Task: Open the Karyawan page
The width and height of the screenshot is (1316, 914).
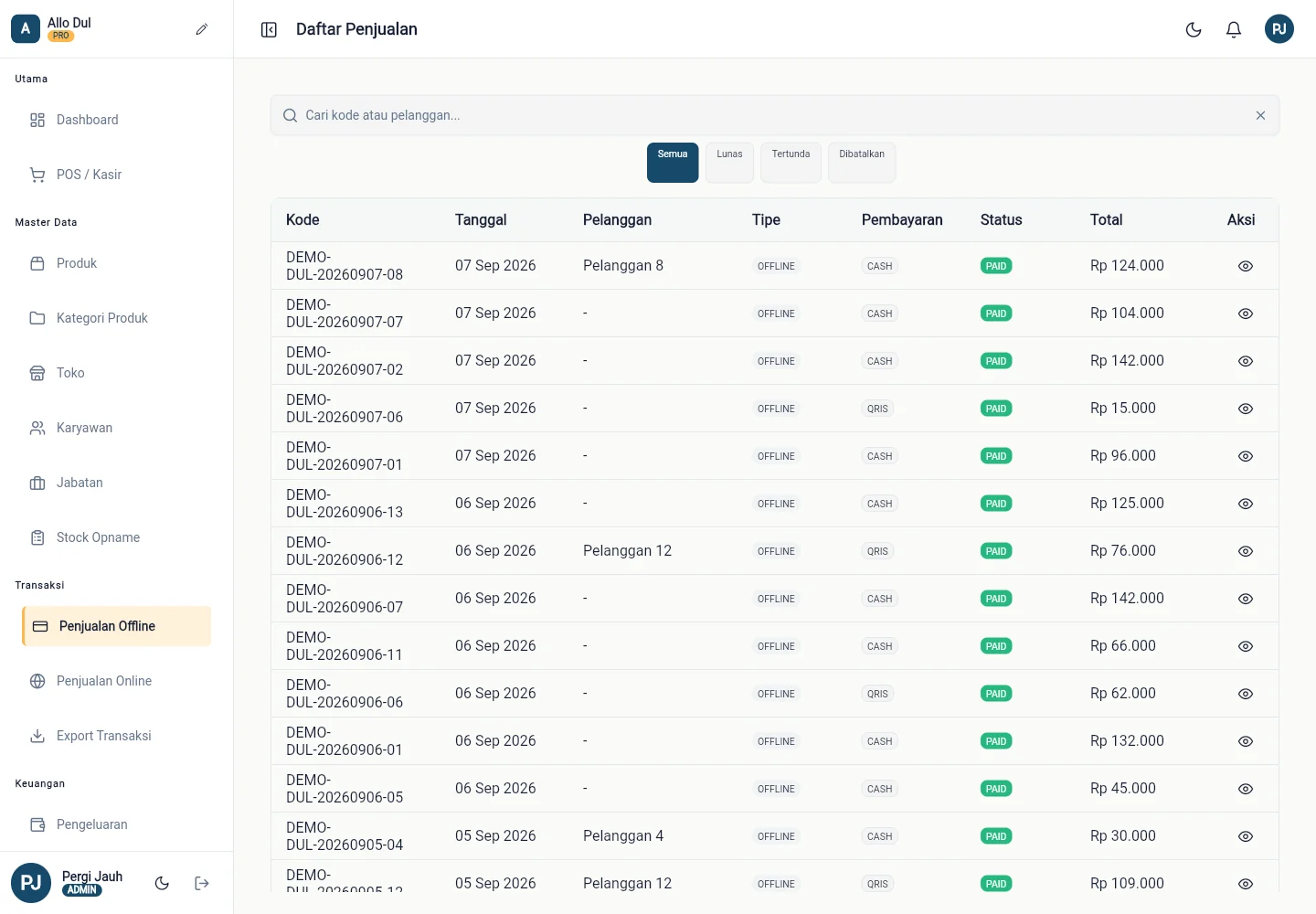Action: point(117,428)
